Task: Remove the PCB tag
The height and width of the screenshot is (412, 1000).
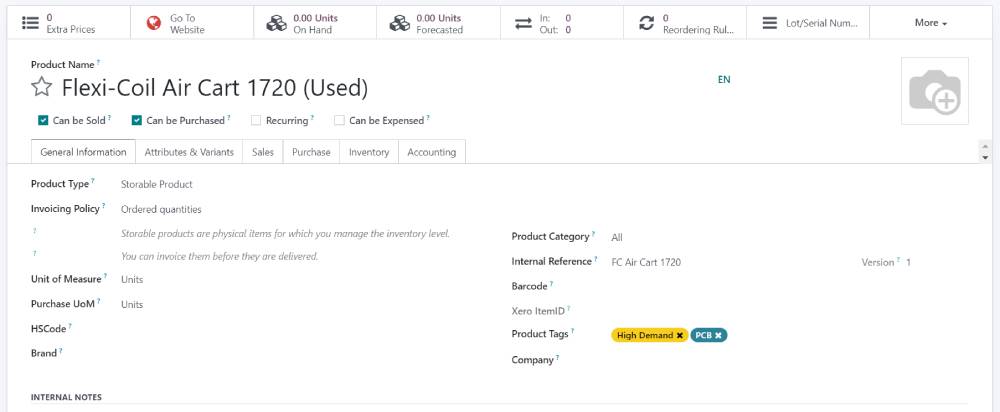Action: pyautogui.click(x=718, y=335)
